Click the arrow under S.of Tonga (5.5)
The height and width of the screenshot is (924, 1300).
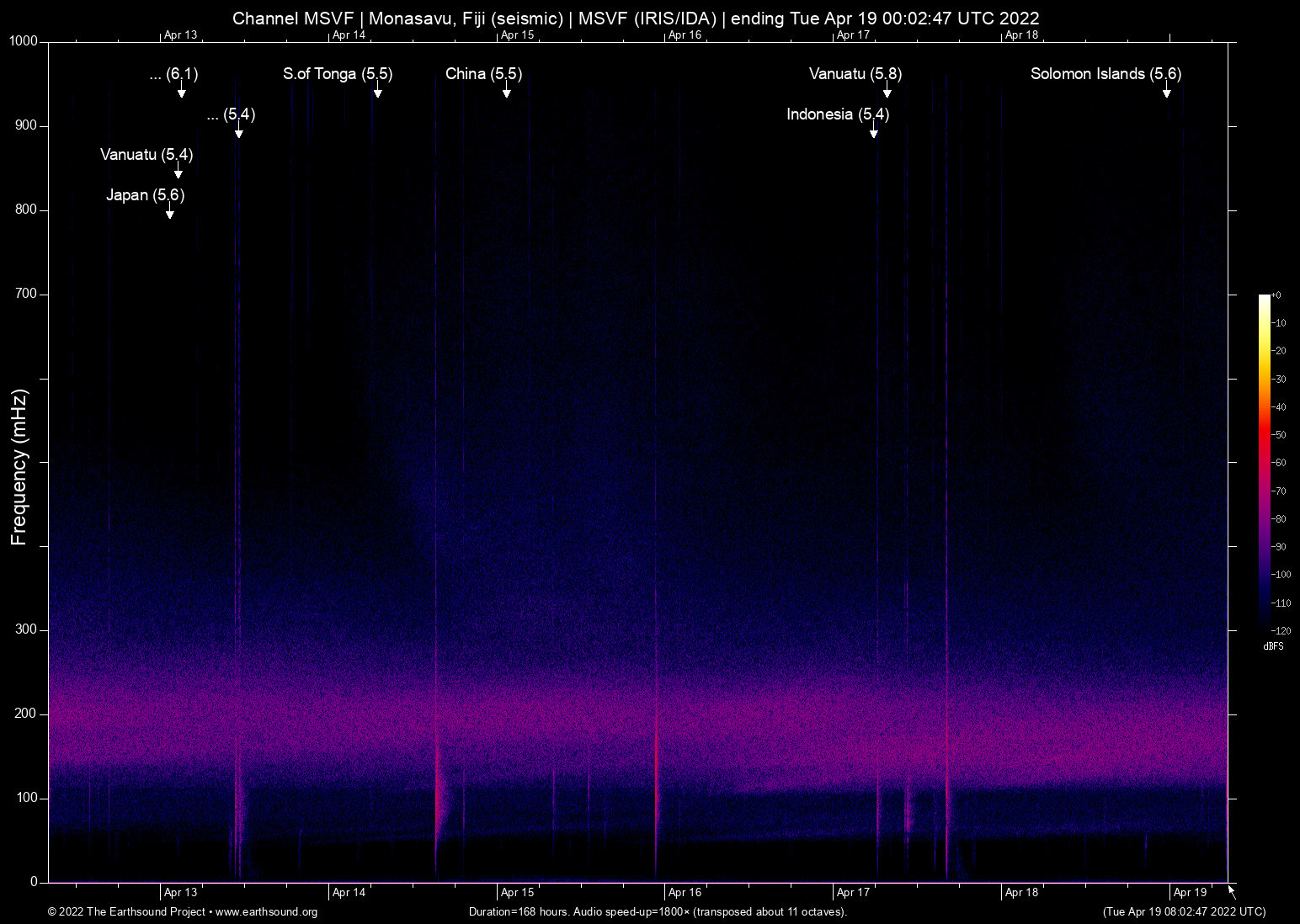tap(378, 92)
